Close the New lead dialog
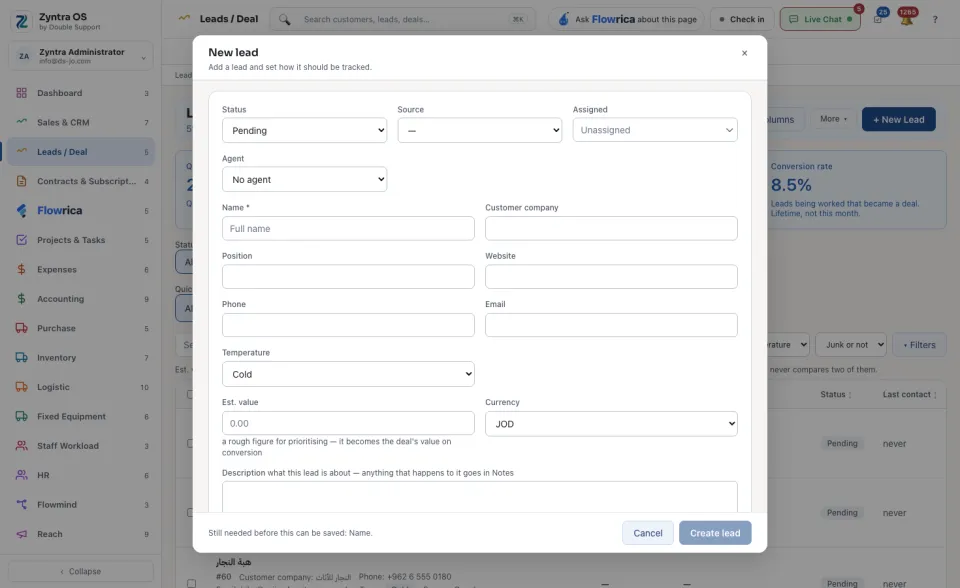960x588 pixels. click(744, 53)
